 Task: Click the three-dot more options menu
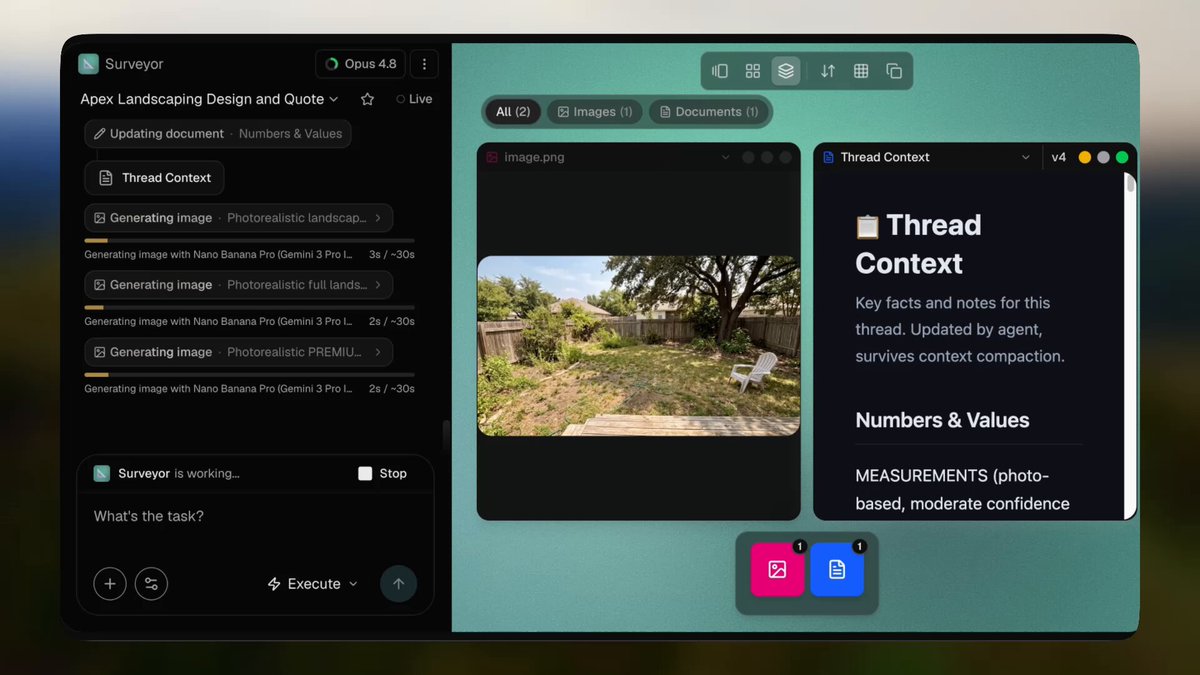[x=424, y=64]
